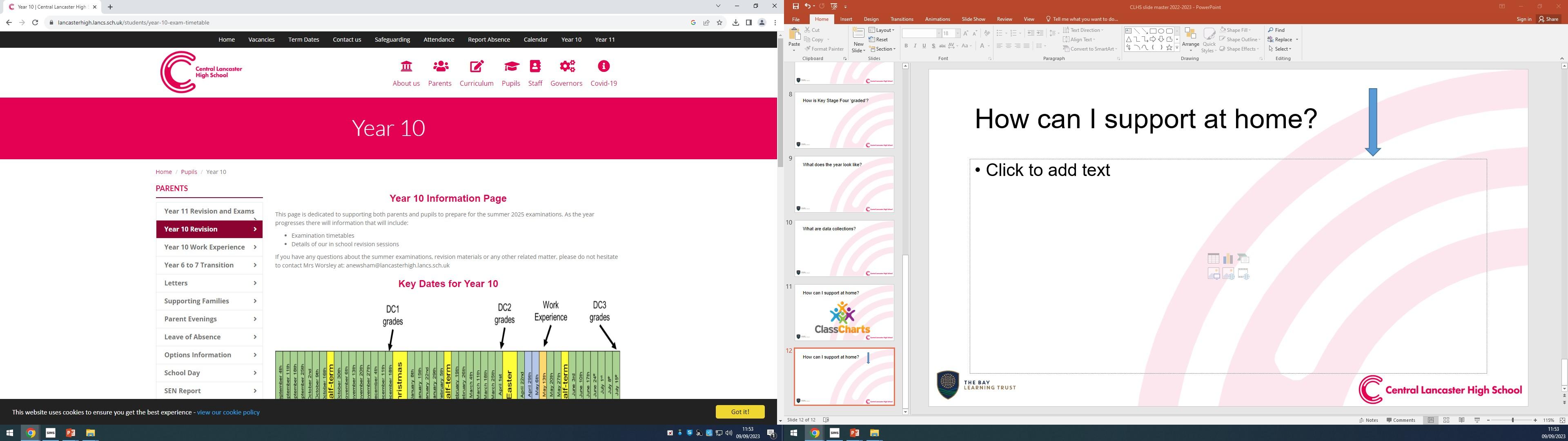Viewport: 1568px width, 441px height.
Task: Click the Parents icon on school website
Action: tap(441, 66)
